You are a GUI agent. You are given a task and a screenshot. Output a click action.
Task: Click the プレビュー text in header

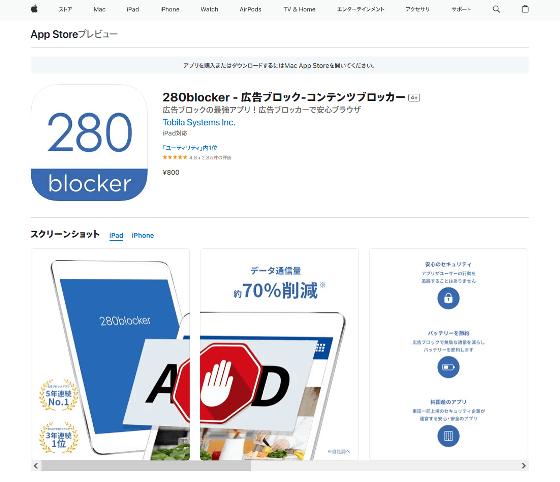(x=98, y=34)
